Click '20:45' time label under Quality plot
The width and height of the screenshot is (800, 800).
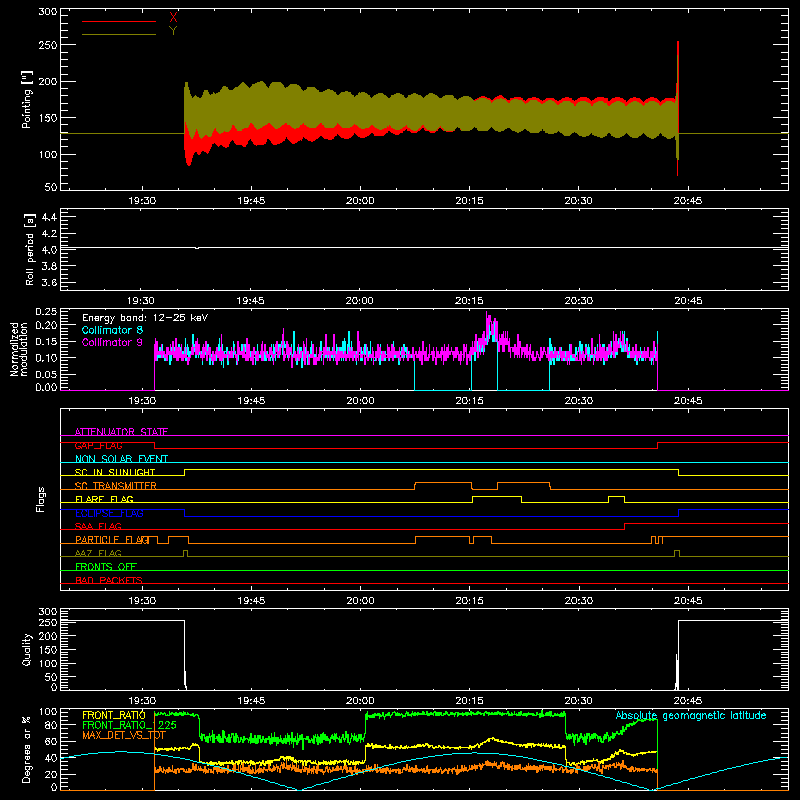(688, 701)
